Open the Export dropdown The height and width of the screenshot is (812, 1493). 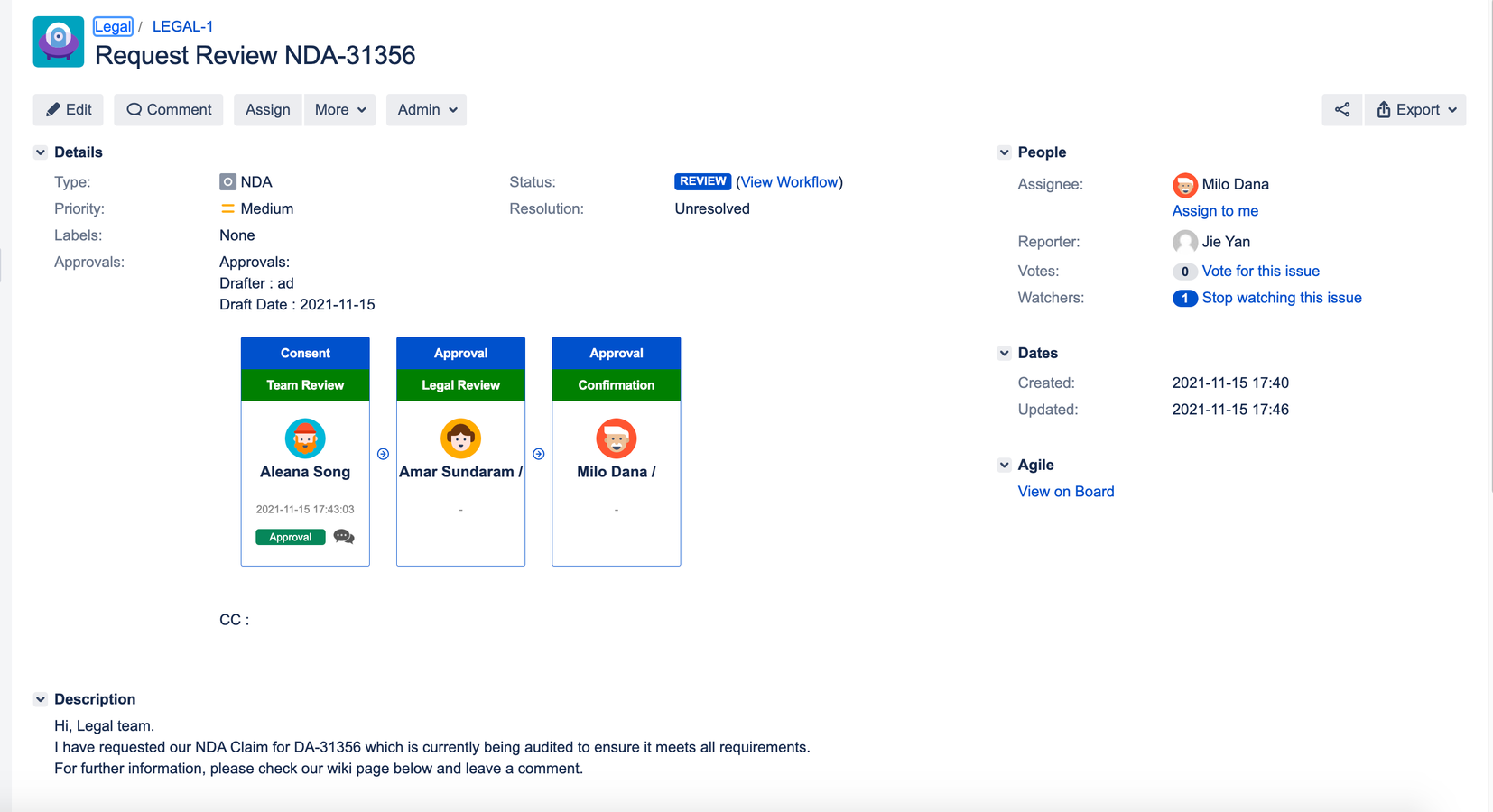[x=1415, y=110]
